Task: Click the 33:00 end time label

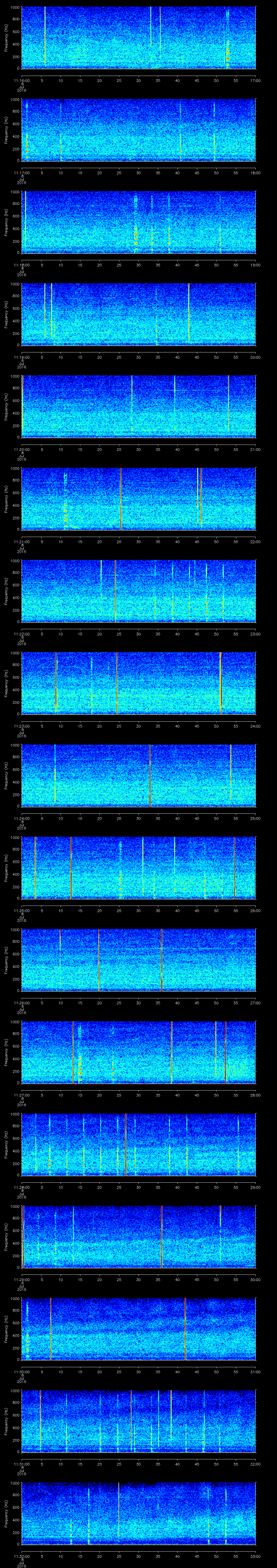Action: [255, 1556]
